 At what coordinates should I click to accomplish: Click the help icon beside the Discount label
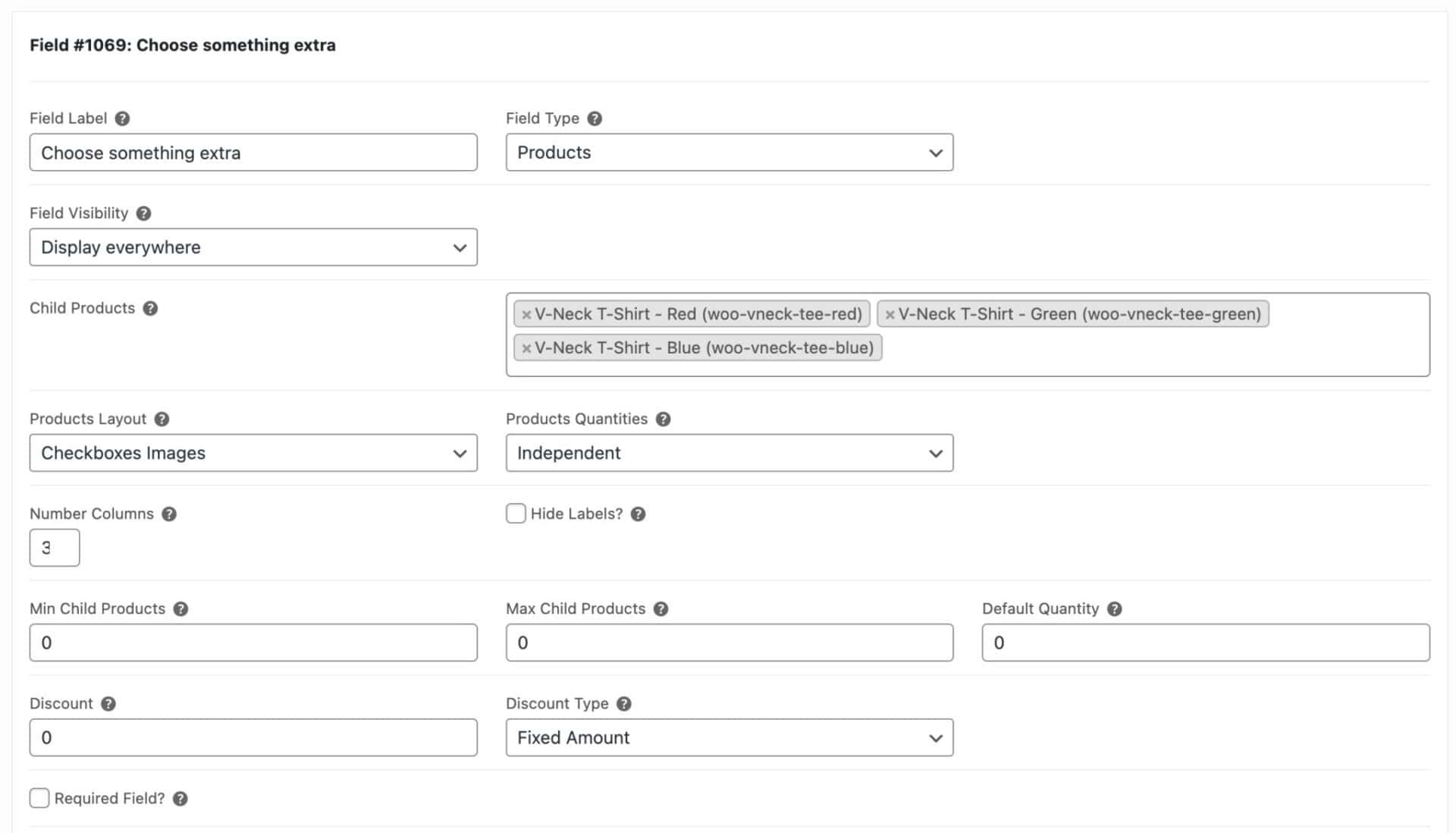tap(108, 703)
